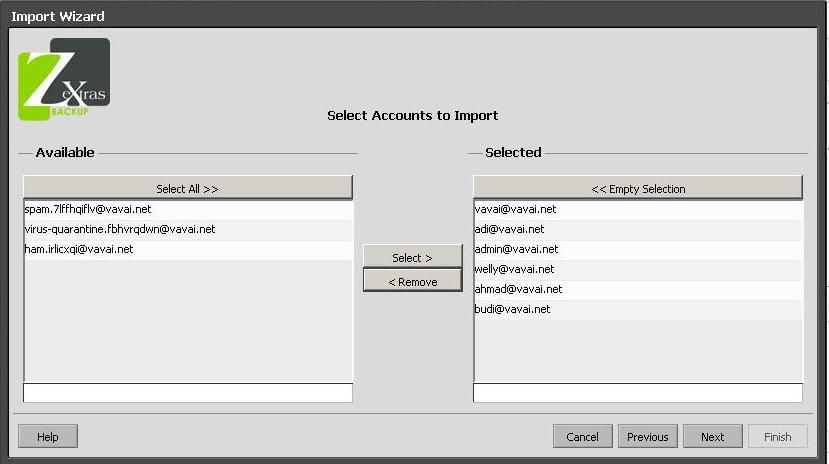Focus the filter field under Available list
The image size is (829, 464).
click(188, 393)
